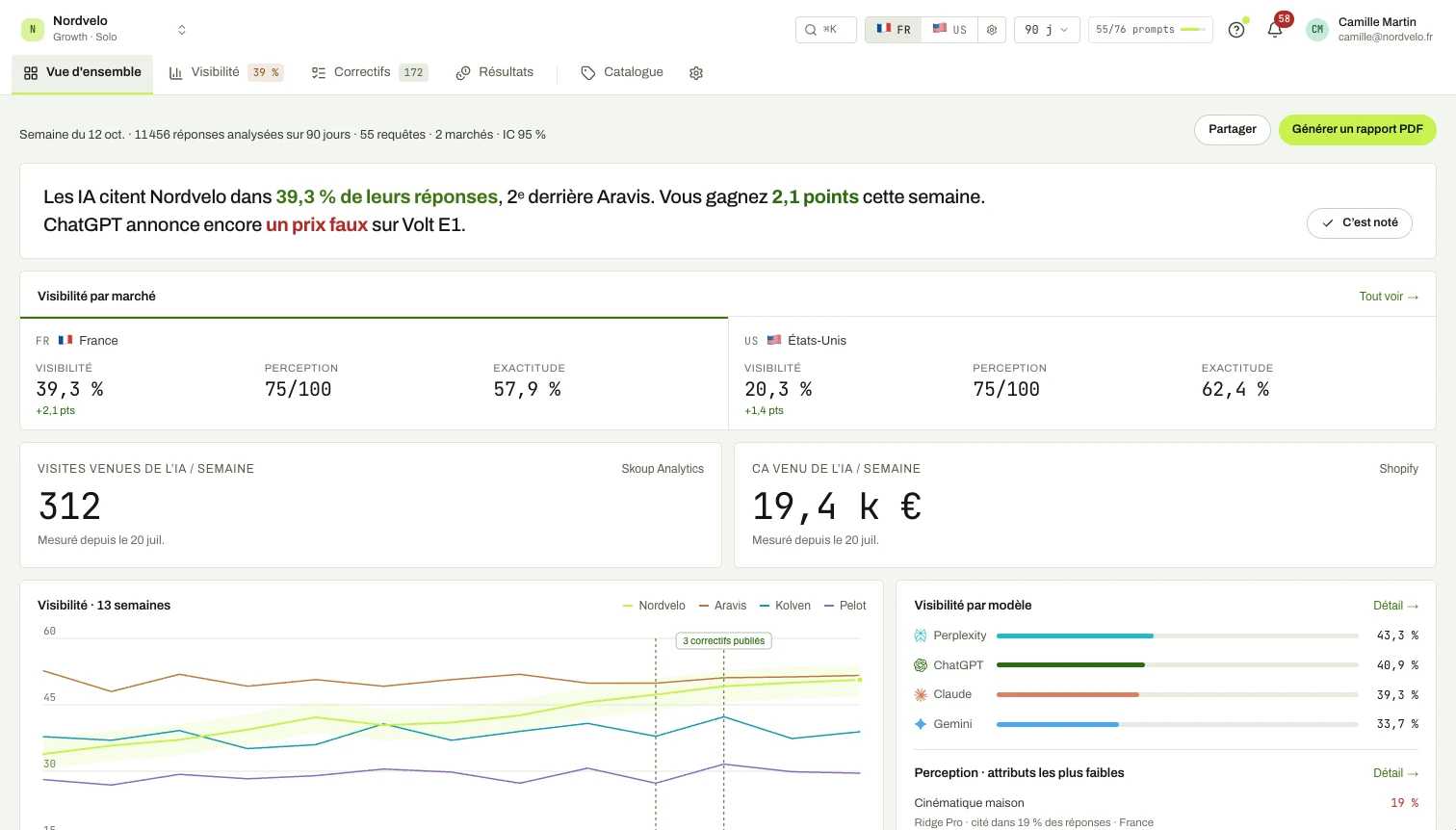
Task: Click the Skoup Analytics source label
Action: coord(663,469)
